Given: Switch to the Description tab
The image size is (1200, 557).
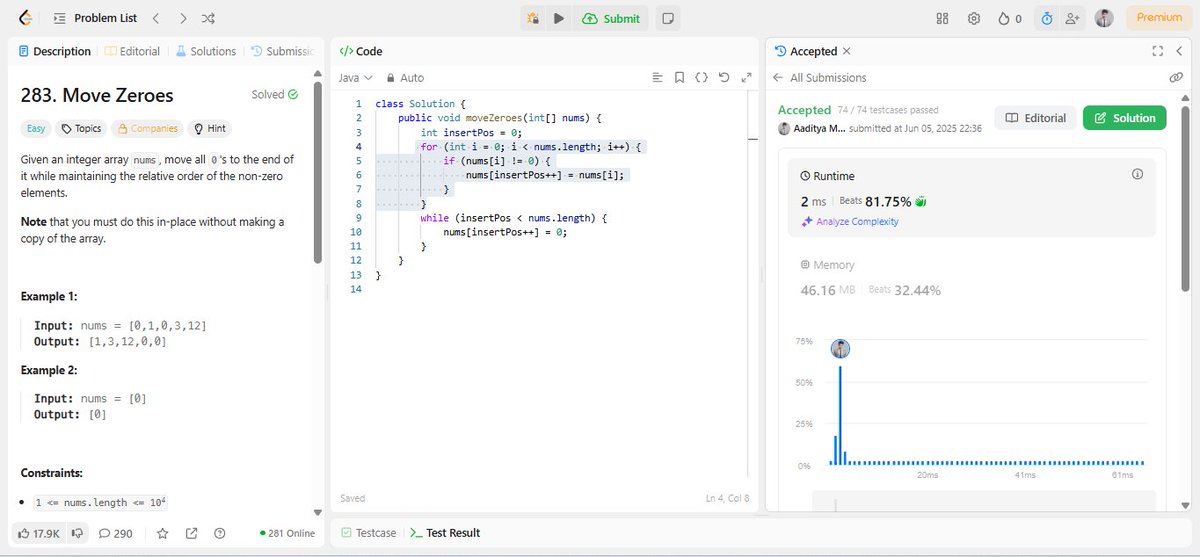Looking at the screenshot, I should 55,51.
